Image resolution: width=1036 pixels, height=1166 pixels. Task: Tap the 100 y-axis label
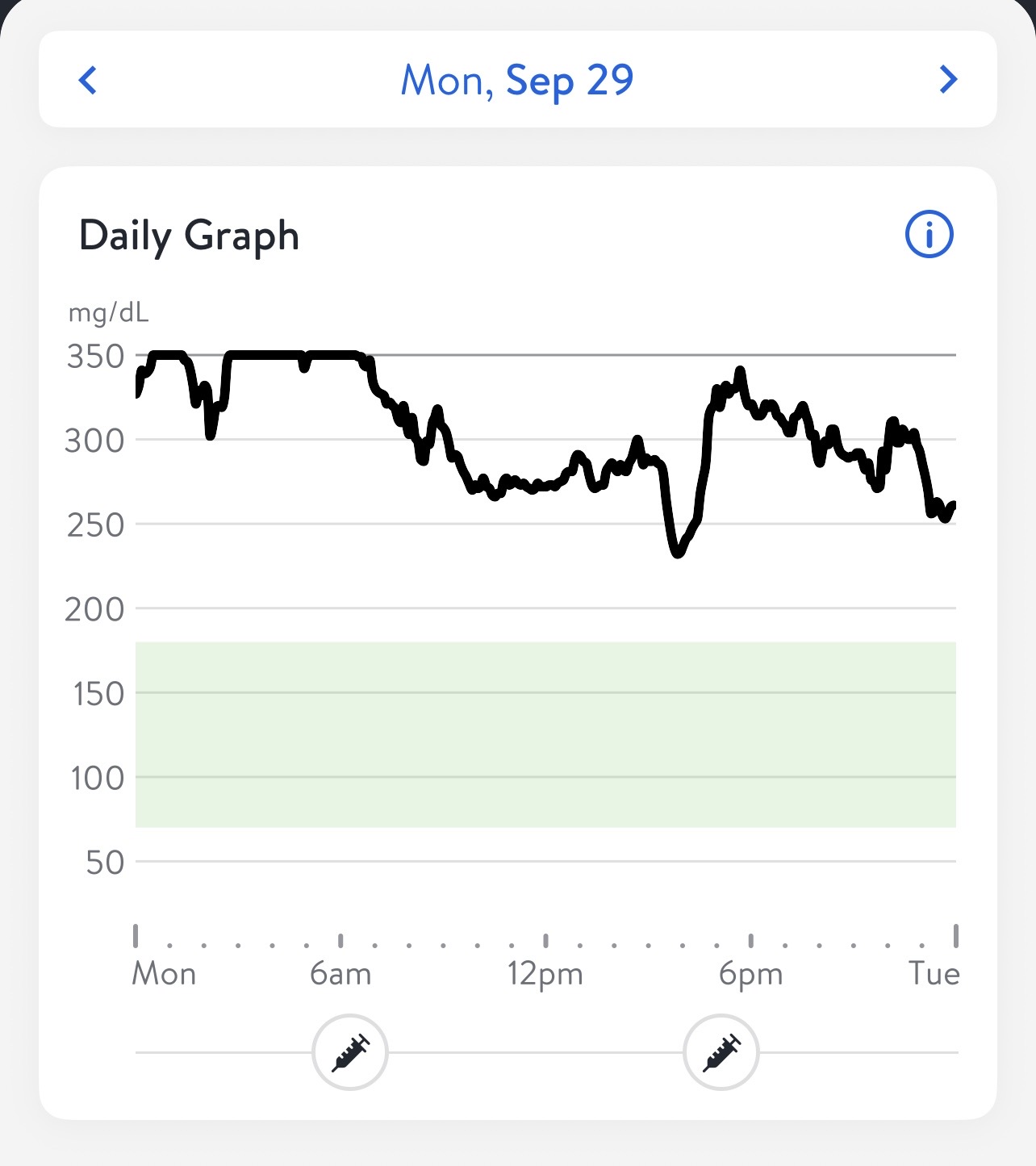point(98,778)
